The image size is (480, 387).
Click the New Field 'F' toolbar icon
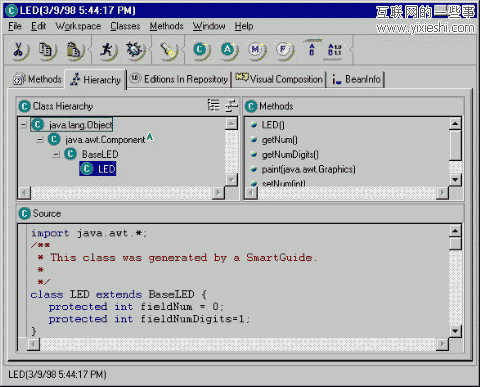tap(284, 50)
